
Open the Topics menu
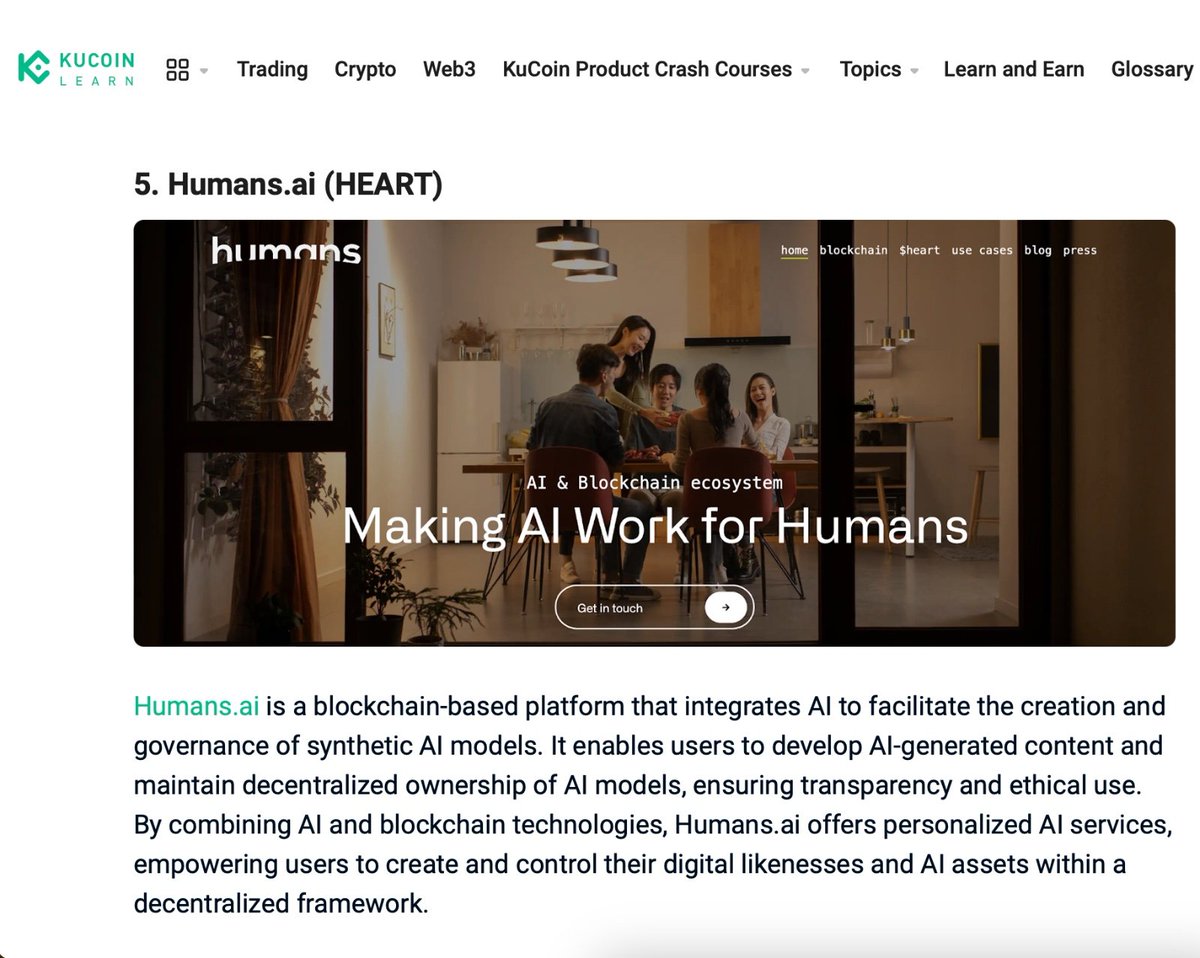[870, 69]
